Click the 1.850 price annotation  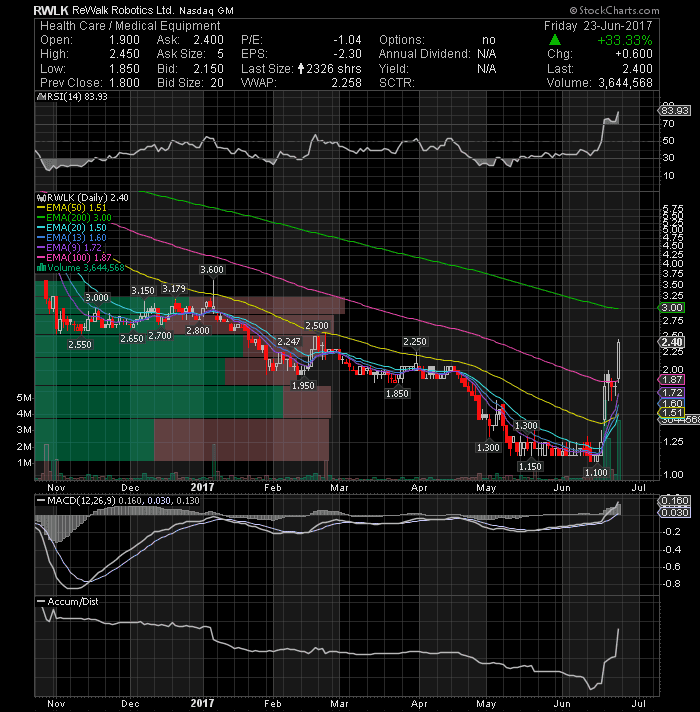(x=397, y=394)
